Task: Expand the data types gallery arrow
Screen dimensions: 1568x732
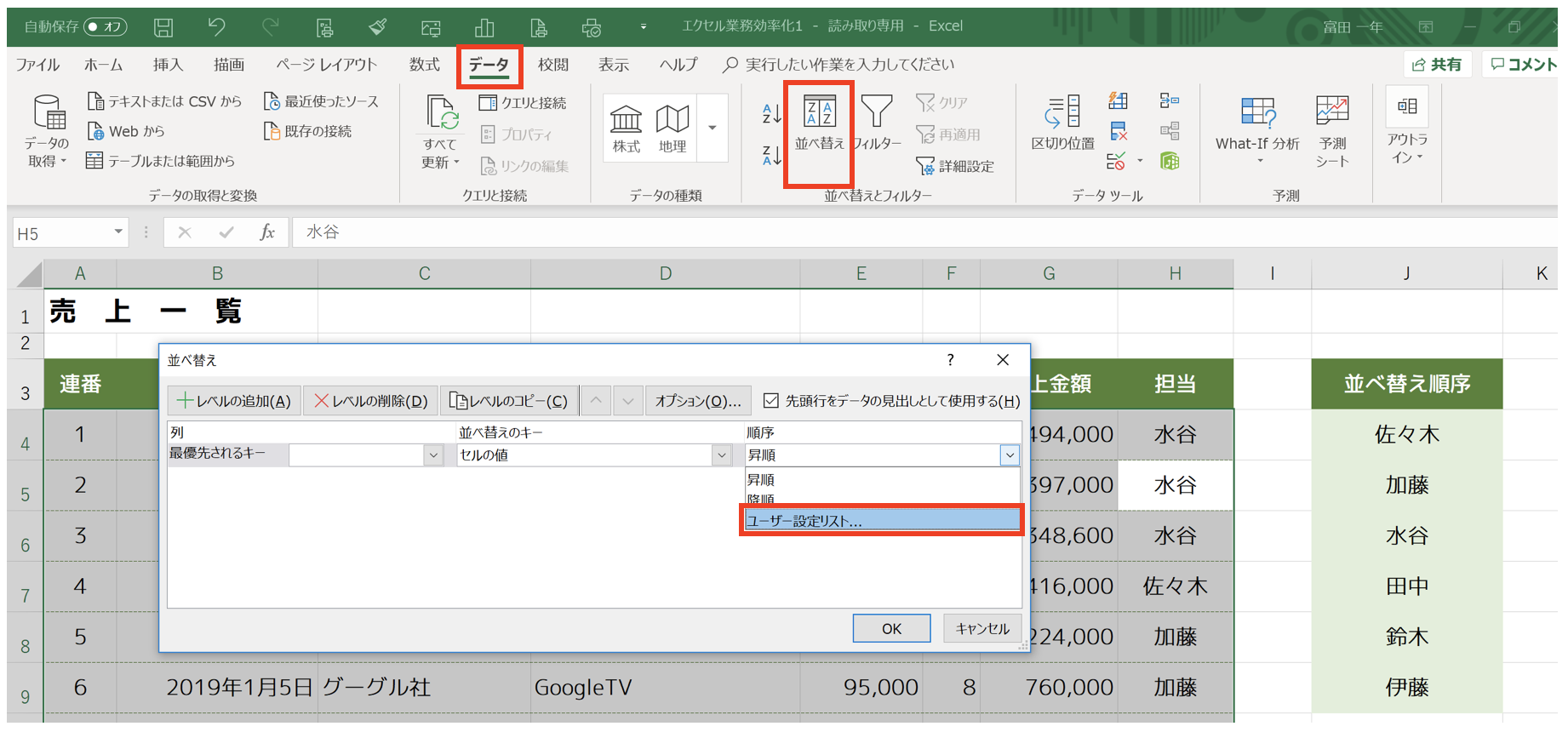Action: point(712,129)
